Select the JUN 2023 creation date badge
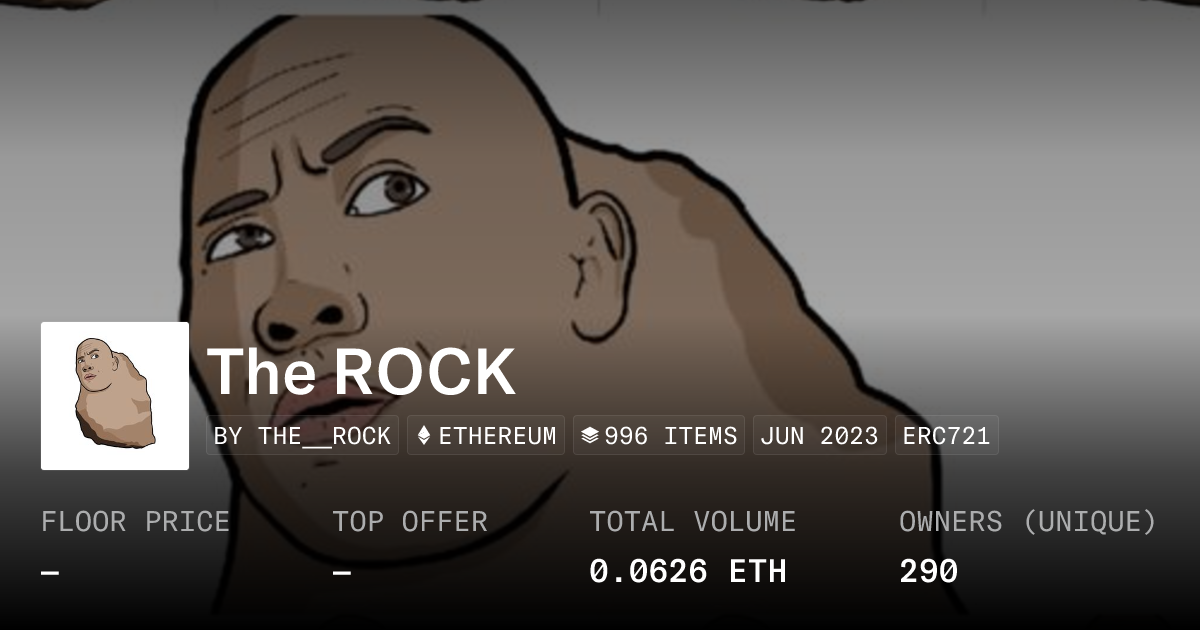This screenshot has width=1200, height=630. point(819,436)
